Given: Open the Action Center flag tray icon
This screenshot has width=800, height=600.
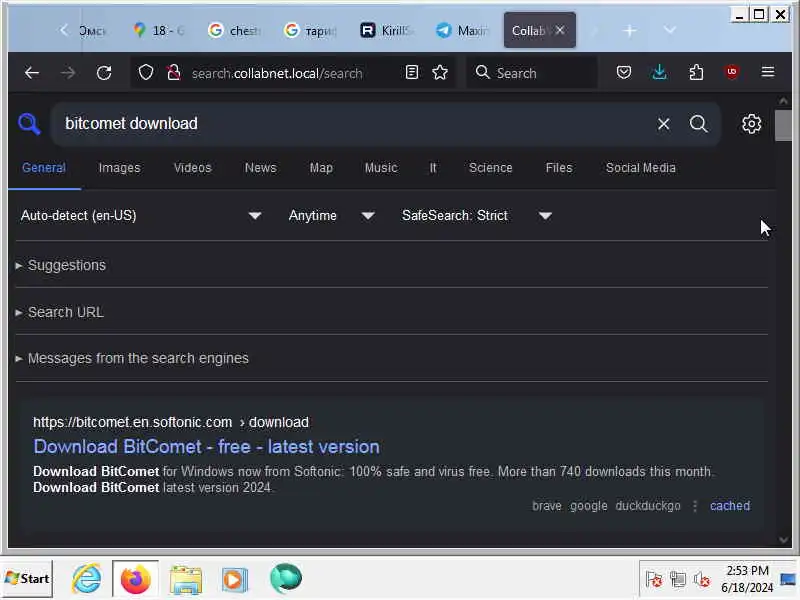Looking at the screenshot, I should tap(654, 580).
